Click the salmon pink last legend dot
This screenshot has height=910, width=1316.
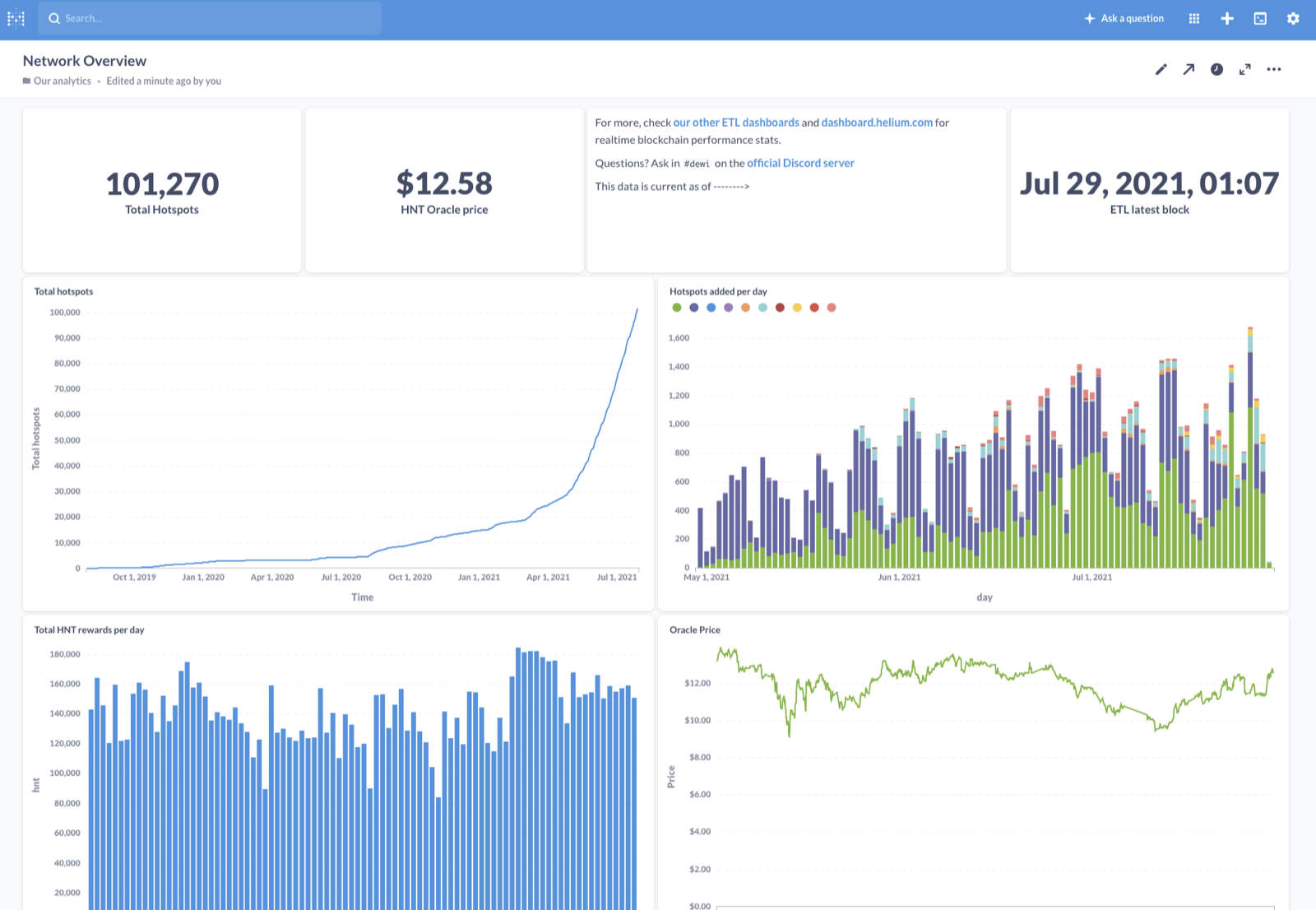[x=832, y=308]
